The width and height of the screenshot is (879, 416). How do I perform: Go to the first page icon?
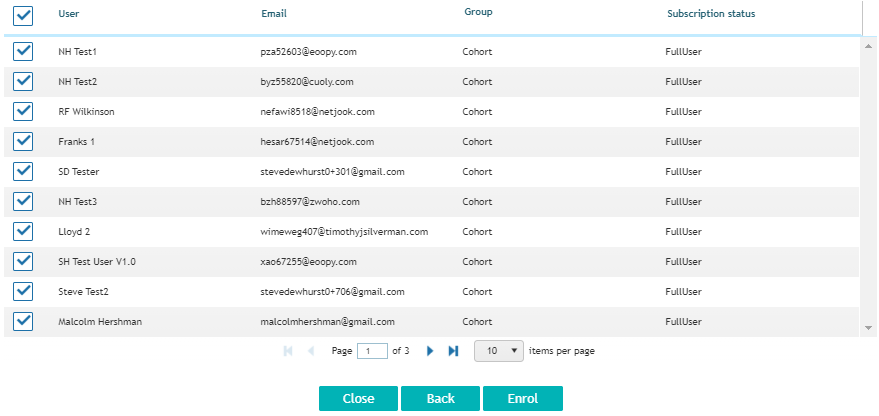click(288, 351)
